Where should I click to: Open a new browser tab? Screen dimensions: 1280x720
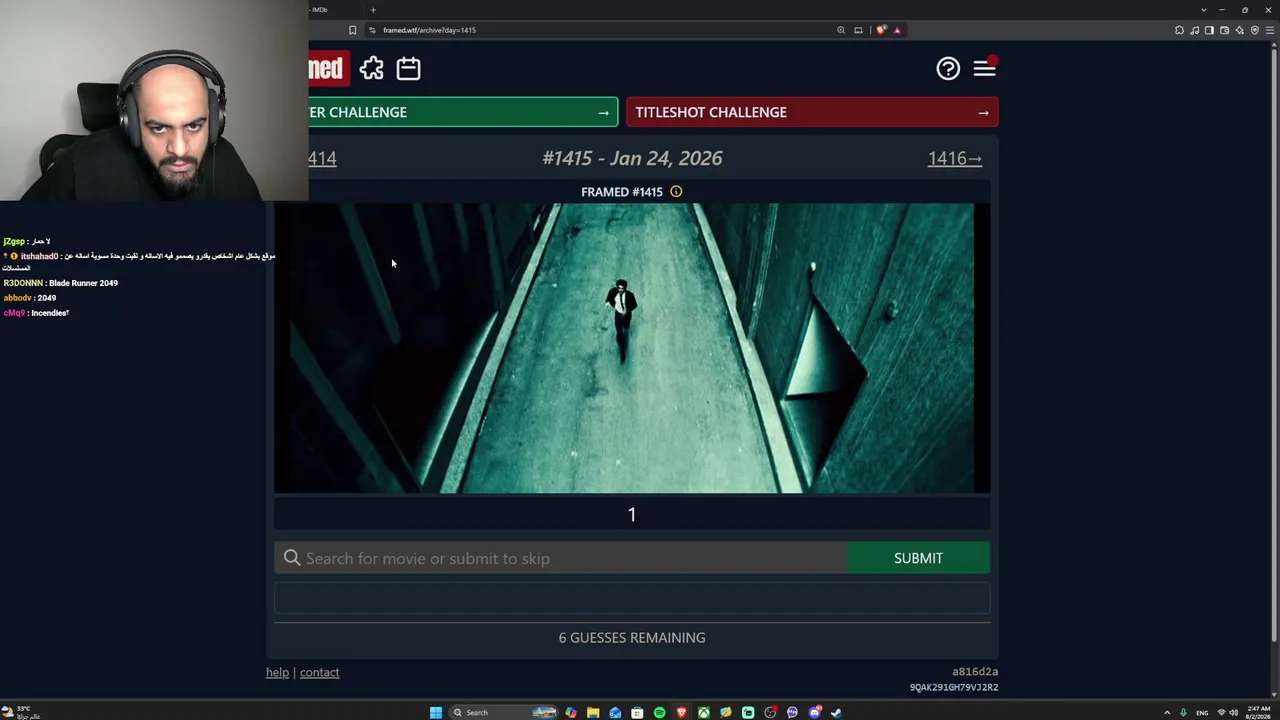click(373, 10)
